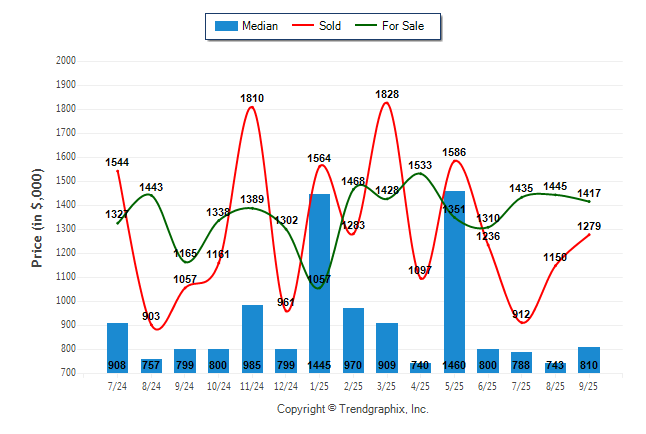Viewport: 646px width, 434px height.
Task: Pick the Sold low point labeled 903
Action: tap(152, 324)
